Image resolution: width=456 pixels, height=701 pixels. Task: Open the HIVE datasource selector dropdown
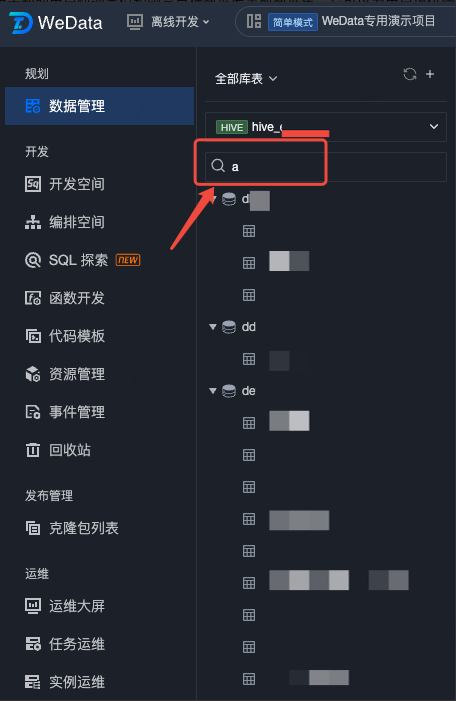[x=325, y=127]
